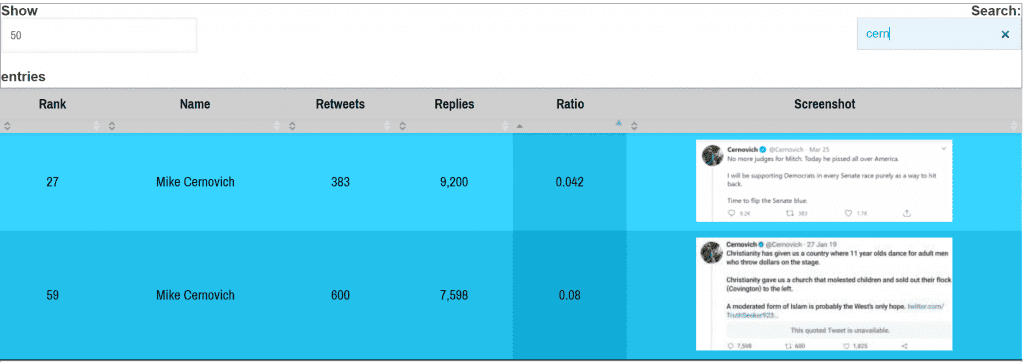Select the 9,200 replies cell
This screenshot has width=1024, height=362.
click(x=455, y=182)
